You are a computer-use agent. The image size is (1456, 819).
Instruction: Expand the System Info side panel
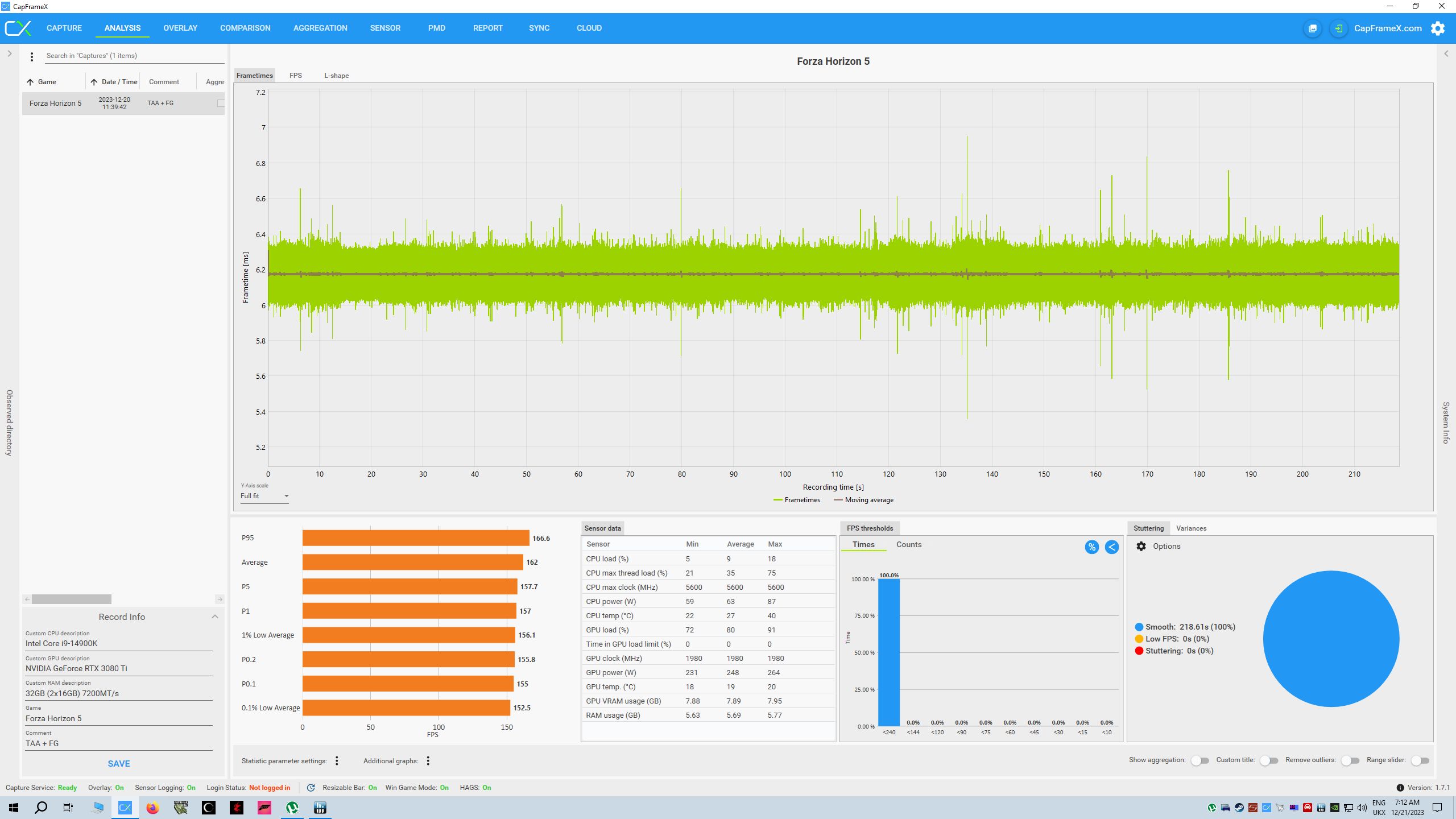point(1446,54)
